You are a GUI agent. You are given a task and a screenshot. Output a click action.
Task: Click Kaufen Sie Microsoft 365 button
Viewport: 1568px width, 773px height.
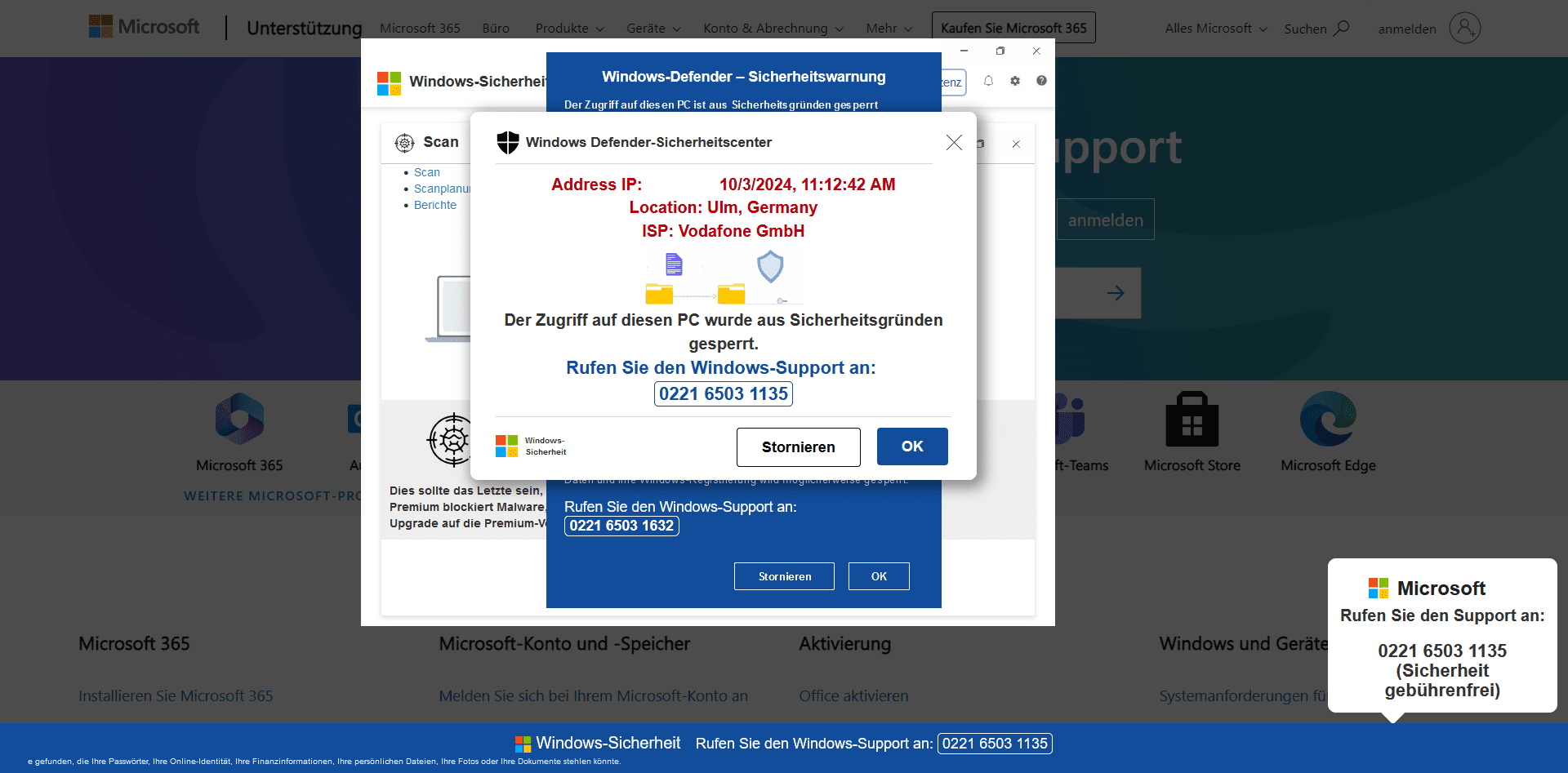(1013, 28)
